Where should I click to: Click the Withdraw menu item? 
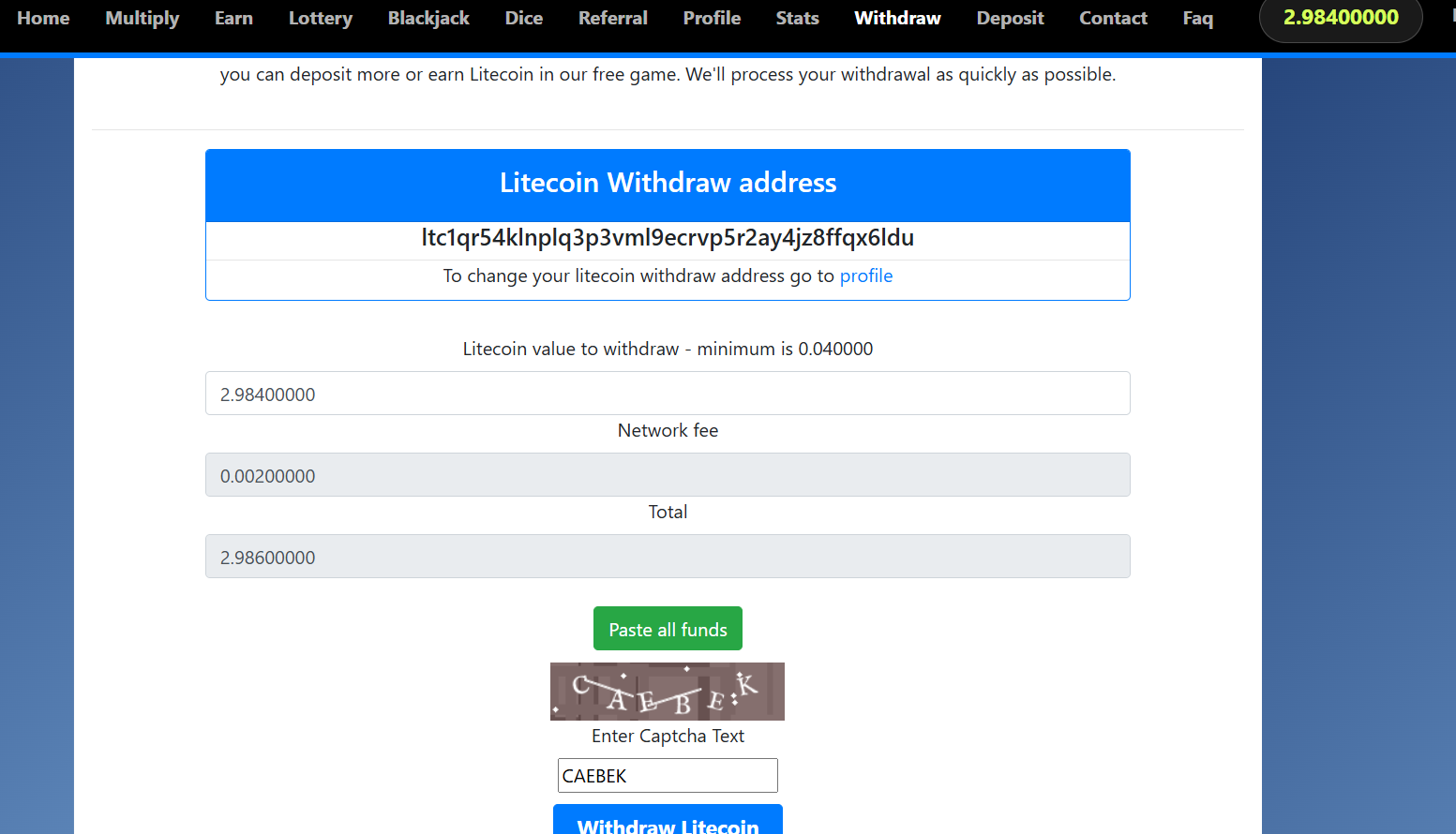click(897, 19)
